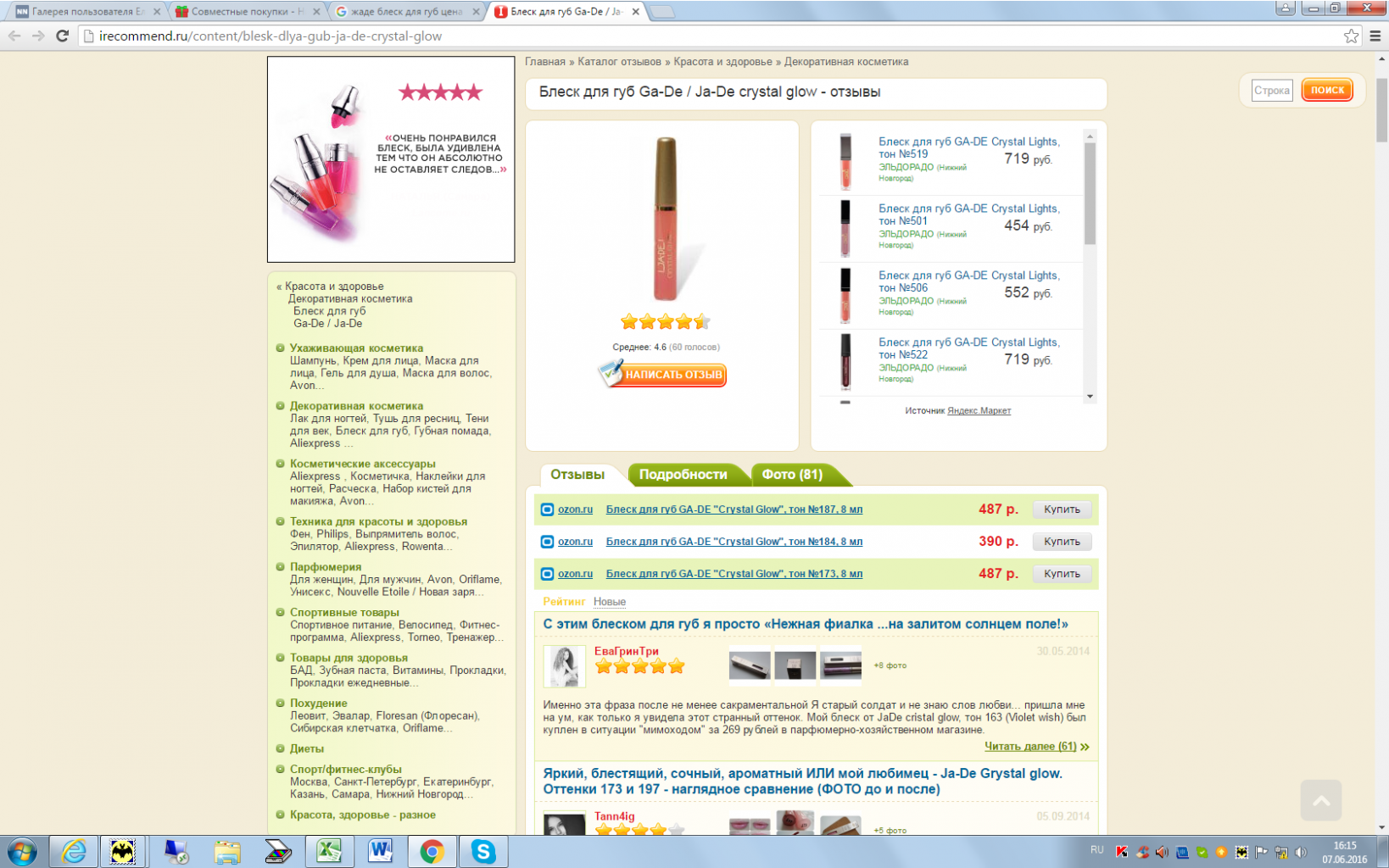Screen dimensions: 1389x868
Task: Click the address bar URL field
Action: tap(712, 36)
